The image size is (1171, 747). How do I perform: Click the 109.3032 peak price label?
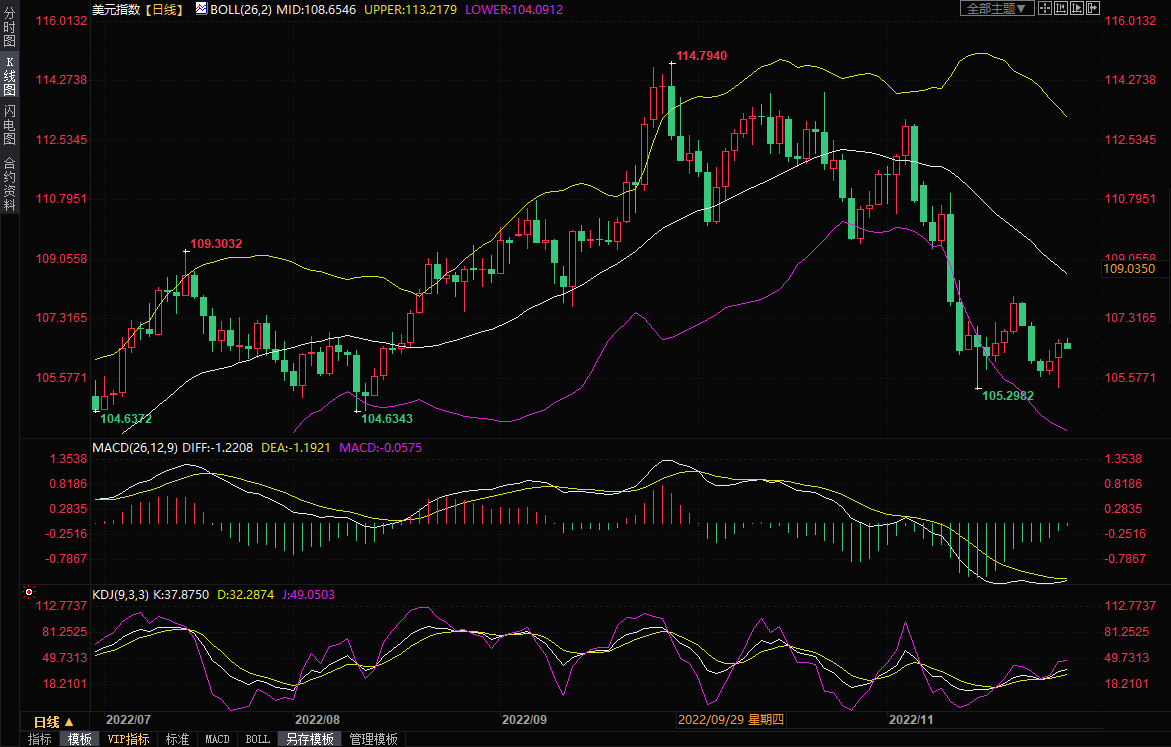(x=216, y=244)
